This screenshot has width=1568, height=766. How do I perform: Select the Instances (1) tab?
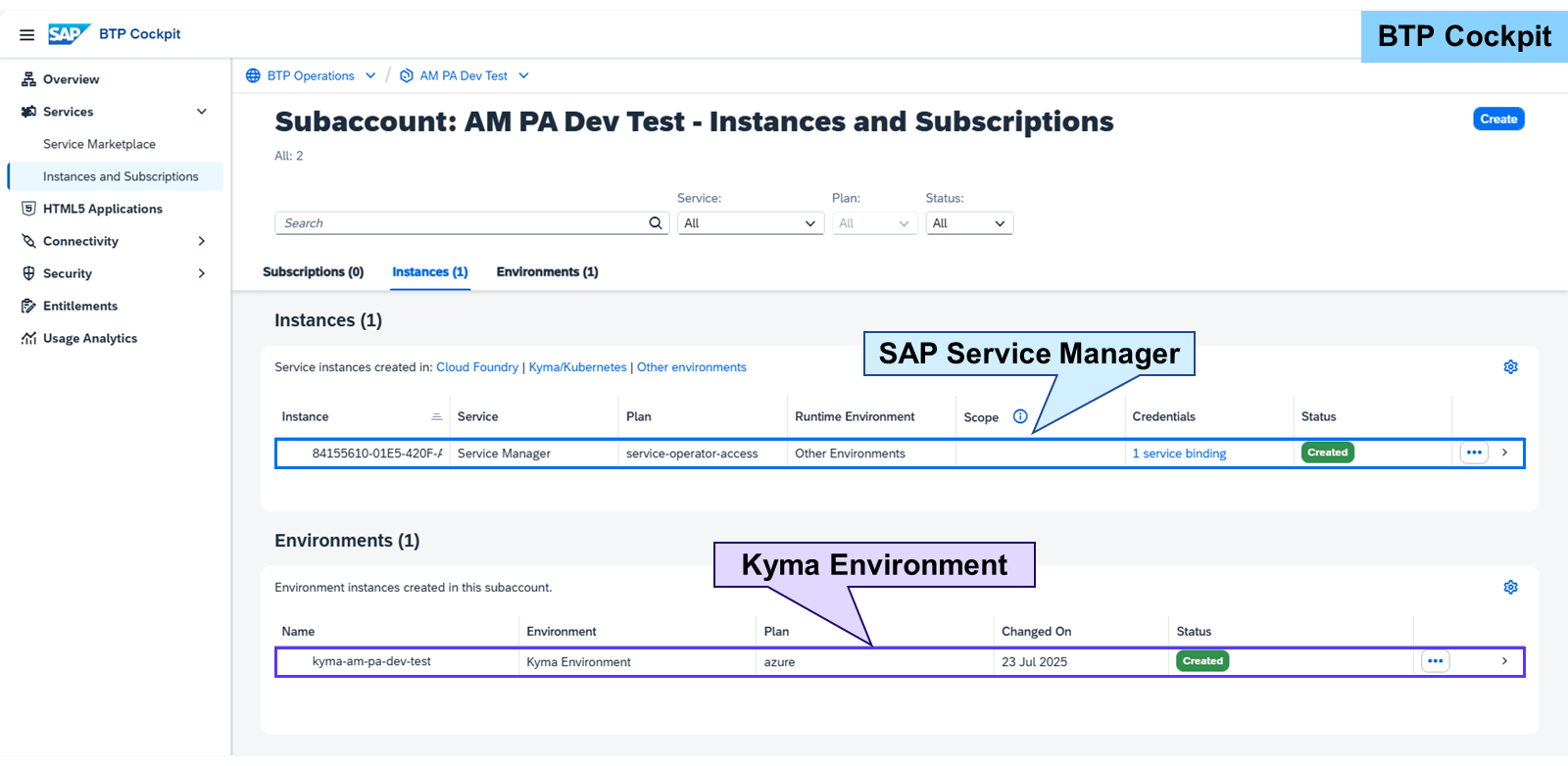pos(430,272)
